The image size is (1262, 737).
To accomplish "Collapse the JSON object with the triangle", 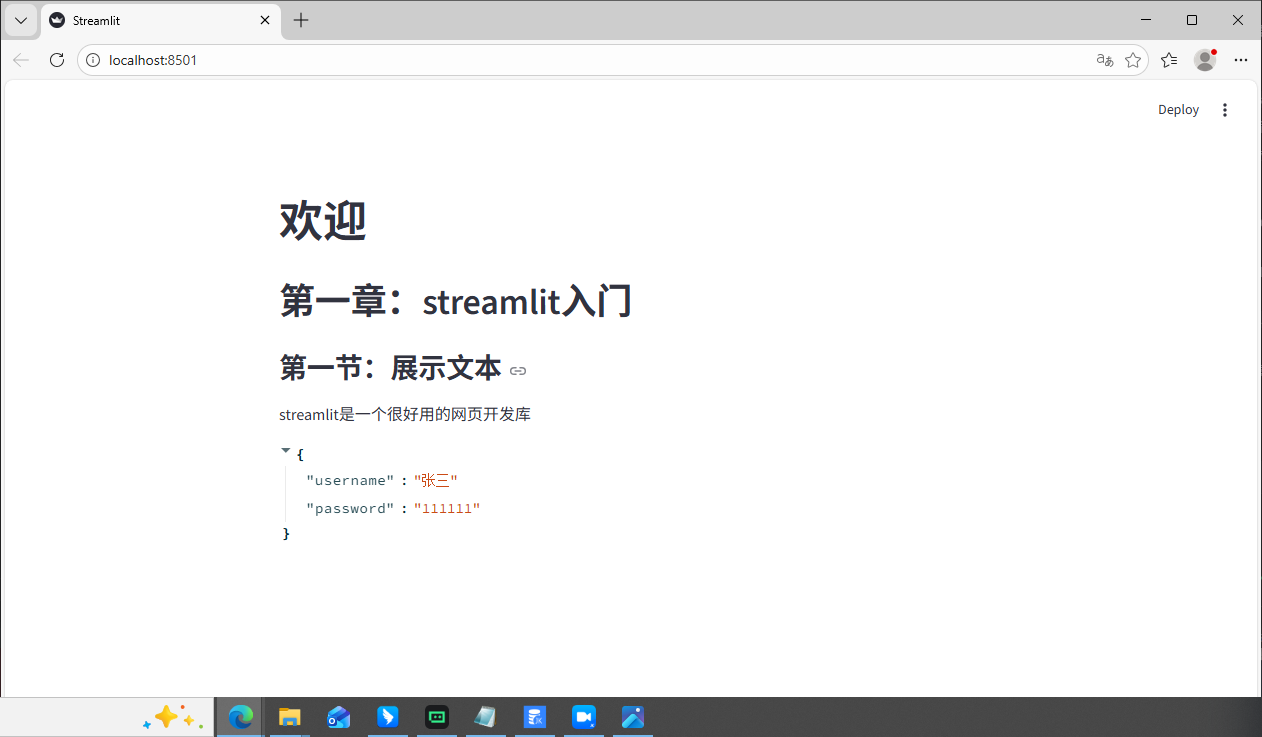I will [x=286, y=452].
